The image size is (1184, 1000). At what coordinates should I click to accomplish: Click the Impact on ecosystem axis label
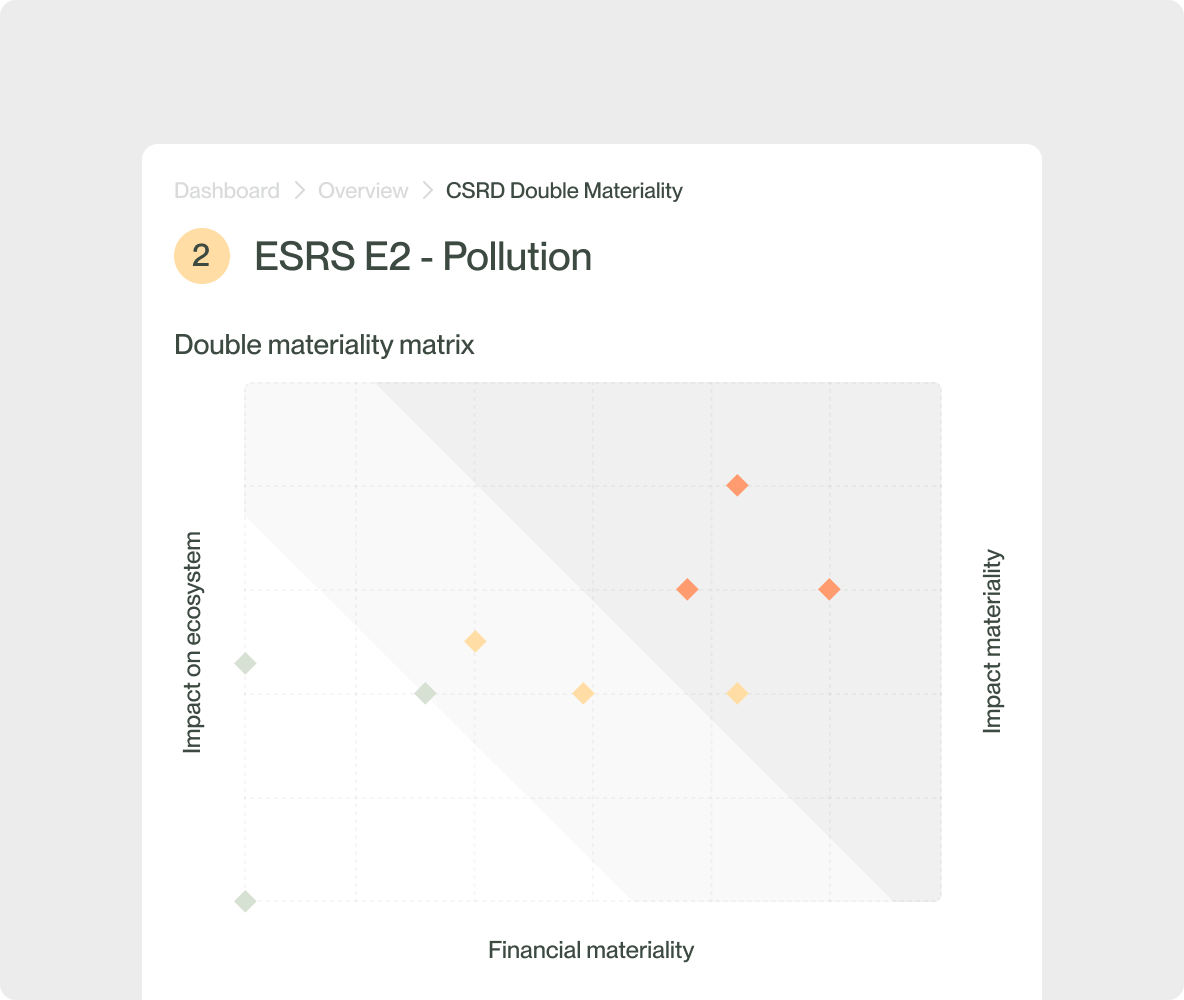(x=193, y=642)
